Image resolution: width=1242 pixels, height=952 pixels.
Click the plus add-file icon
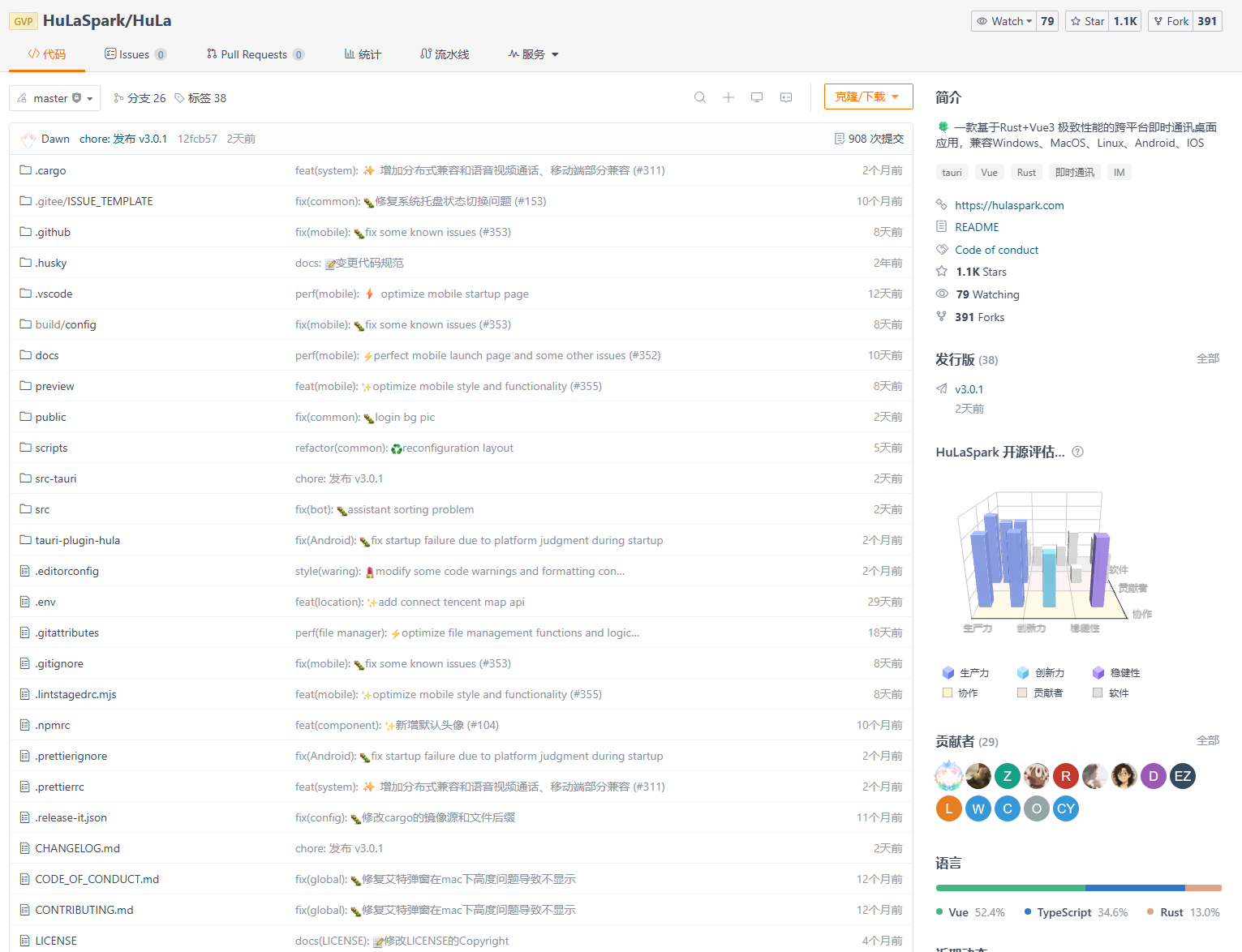(728, 97)
